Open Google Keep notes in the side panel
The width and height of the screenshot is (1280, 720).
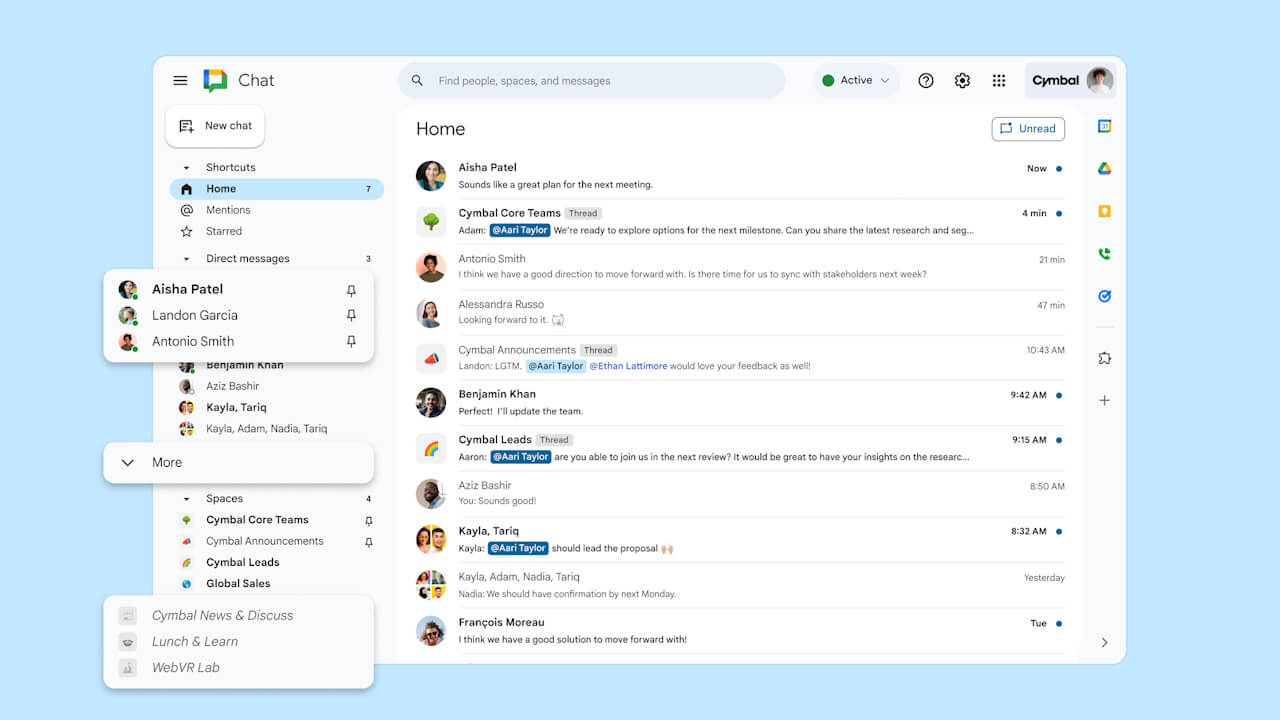(x=1104, y=212)
